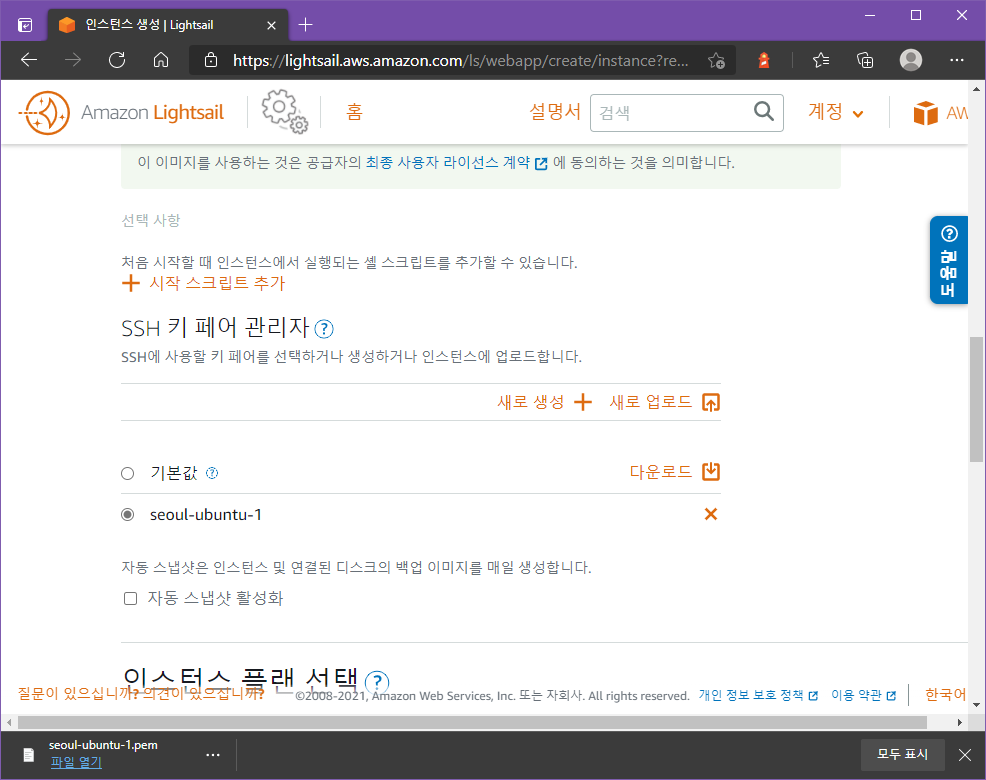Screen dimensions: 986x780
Task: Select the seoul-ubuntu-1 radio button
Action: pyautogui.click(x=128, y=515)
